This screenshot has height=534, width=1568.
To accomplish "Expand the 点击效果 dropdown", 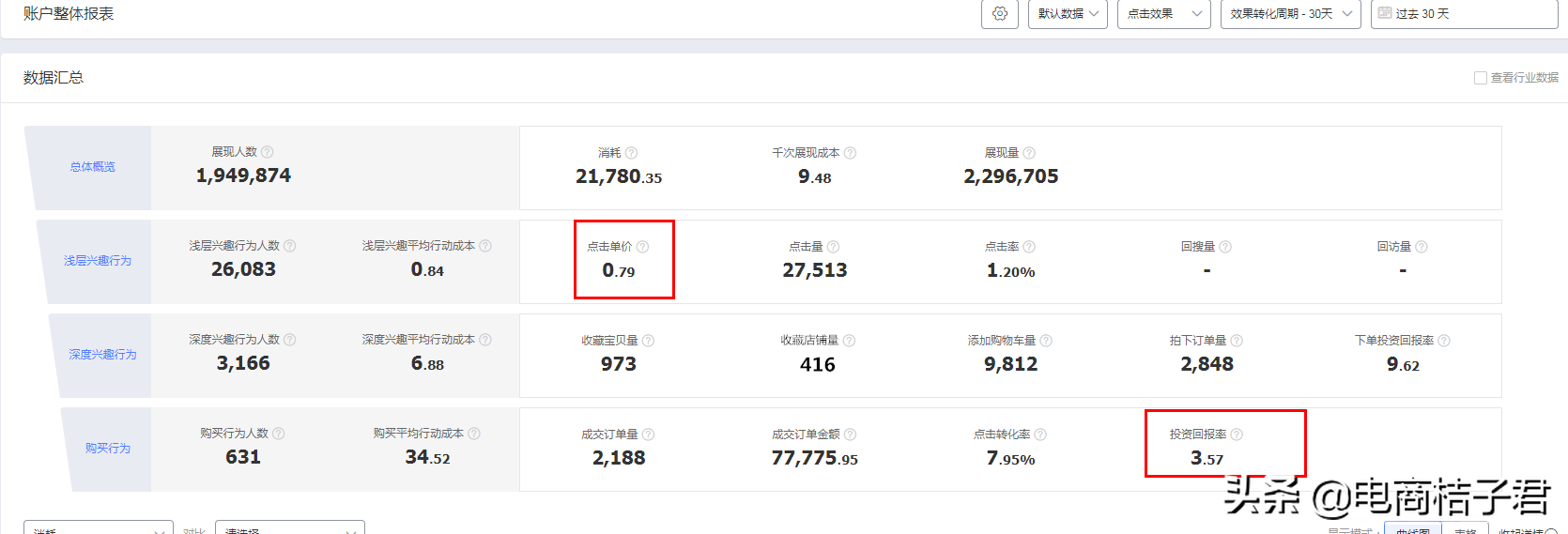I will [1164, 14].
